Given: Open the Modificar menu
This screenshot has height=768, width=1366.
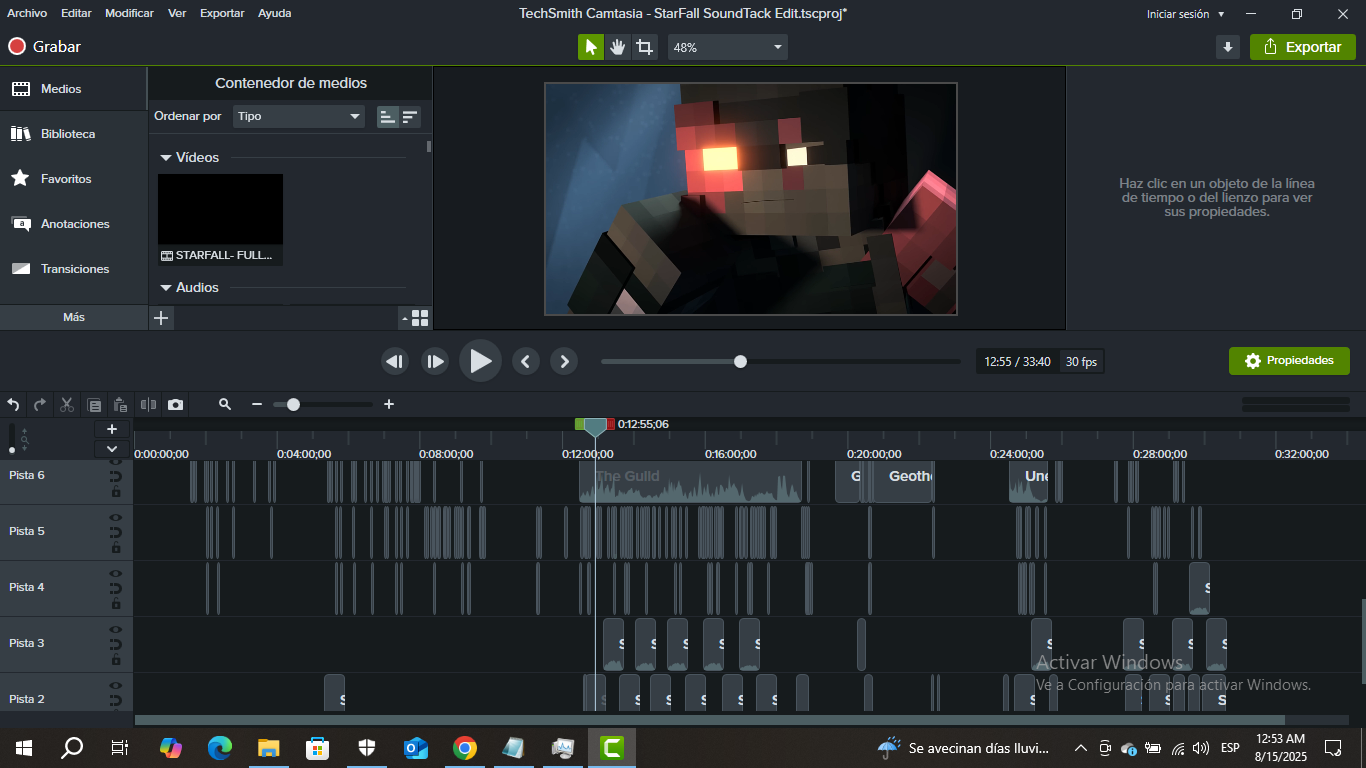Looking at the screenshot, I should click(x=129, y=13).
